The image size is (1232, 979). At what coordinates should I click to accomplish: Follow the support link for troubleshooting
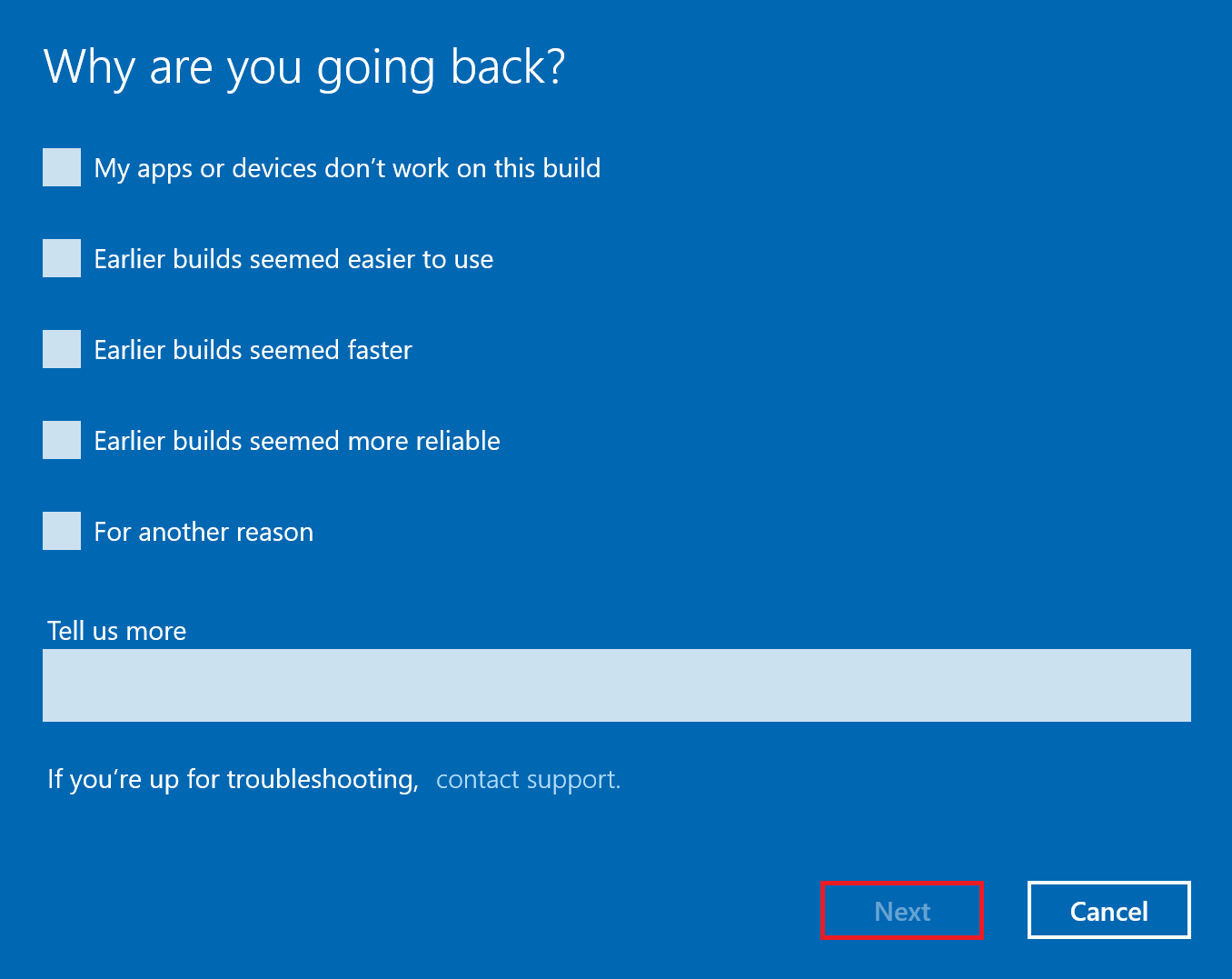[527, 779]
